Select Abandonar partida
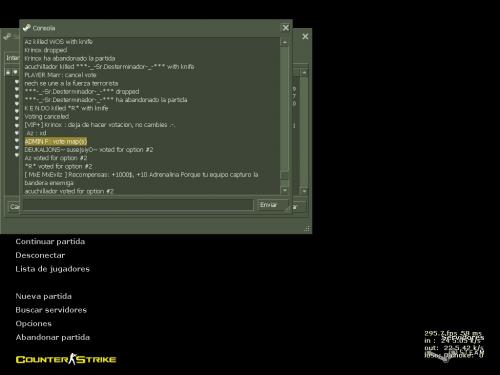Screen dimensions: 500x375 [52, 337]
